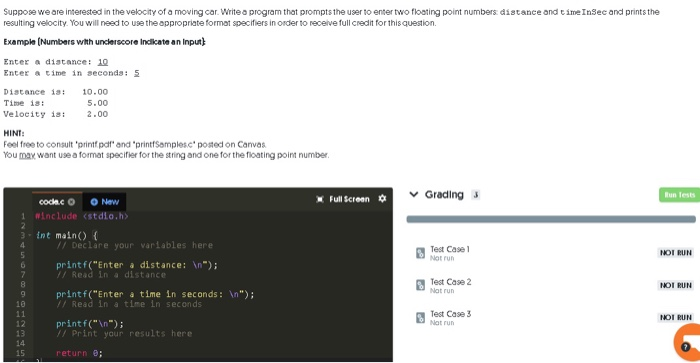The height and width of the screenshot is (363, 700).
Task: Click the grading count badge 3
Action: click(475, 195)
